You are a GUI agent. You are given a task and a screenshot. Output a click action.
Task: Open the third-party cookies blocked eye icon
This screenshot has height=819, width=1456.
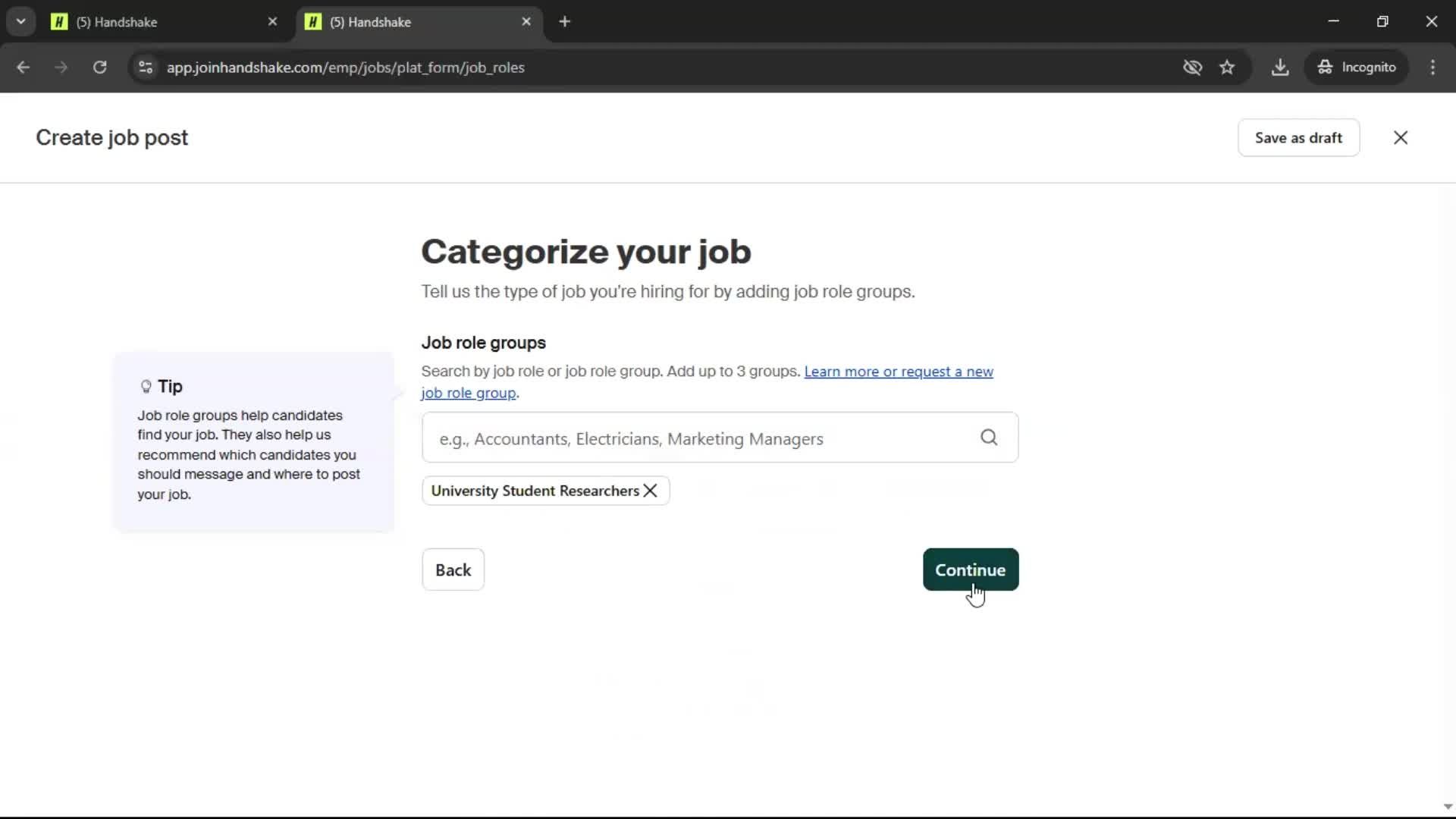(1192, 67)
